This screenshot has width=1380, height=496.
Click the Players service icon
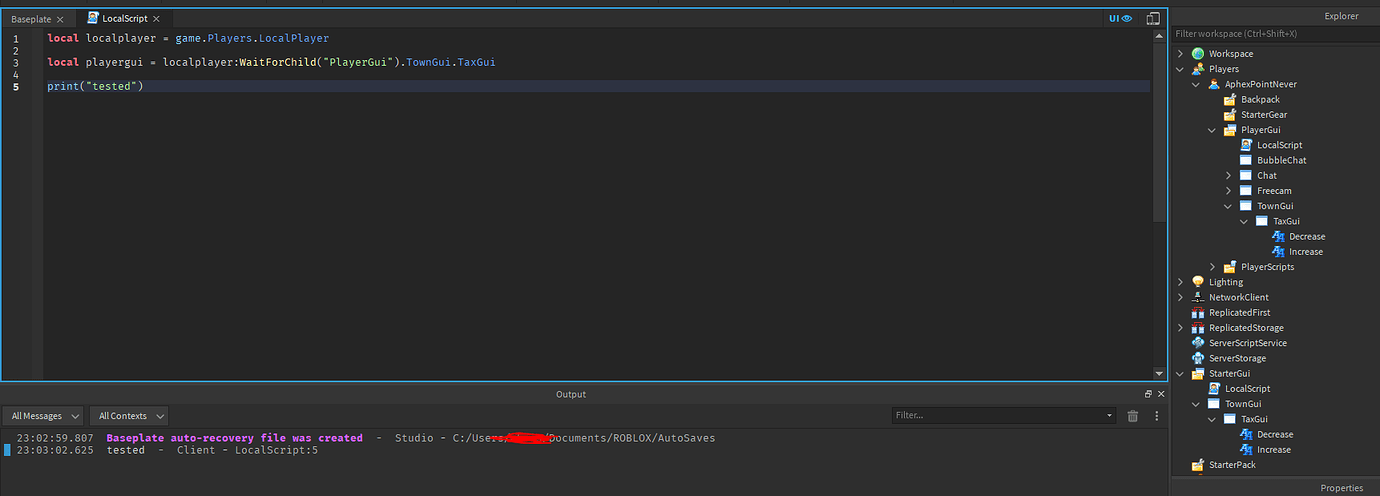pyautogui.click(x=1198, y=69)
